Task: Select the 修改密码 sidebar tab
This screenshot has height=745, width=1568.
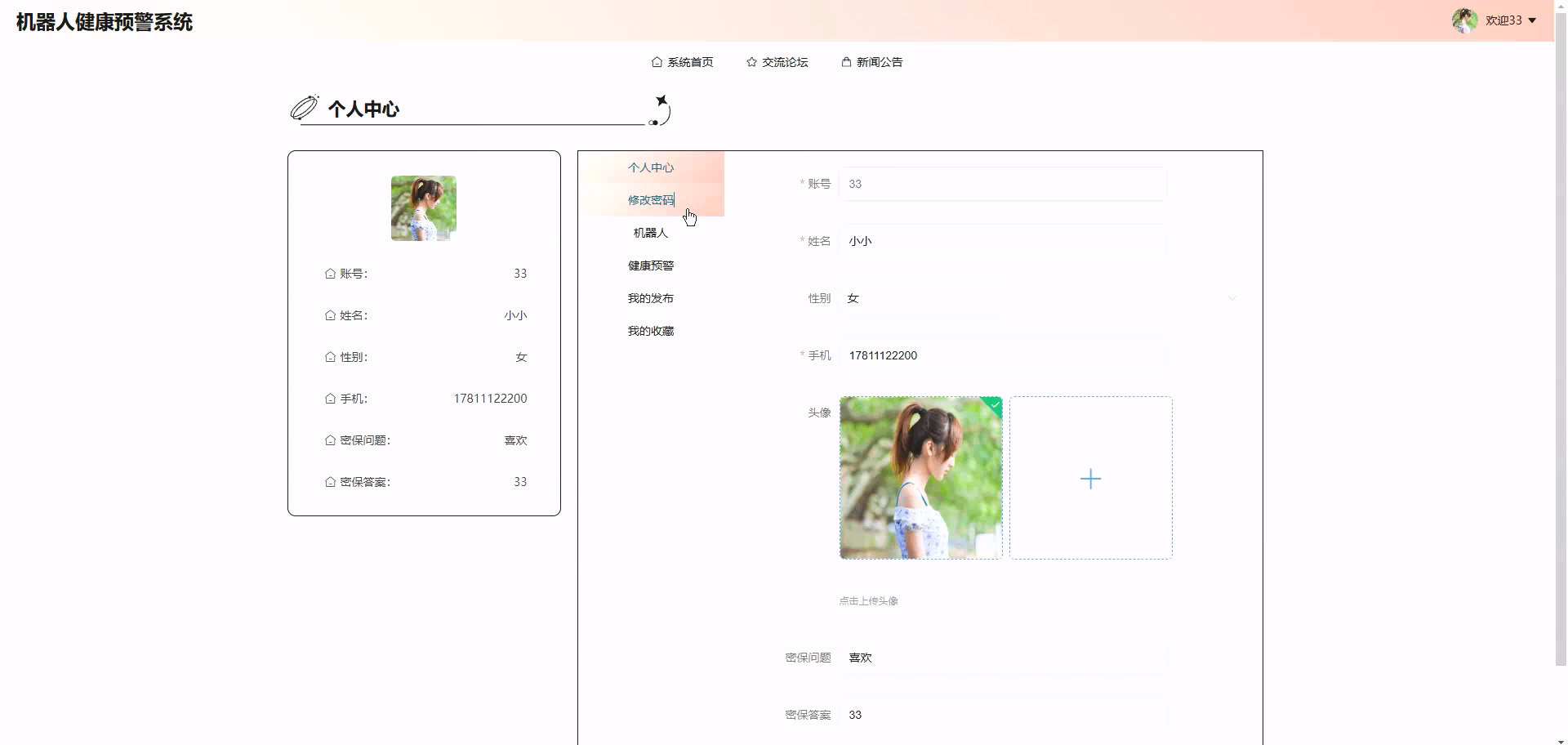Action: (651, 200)
